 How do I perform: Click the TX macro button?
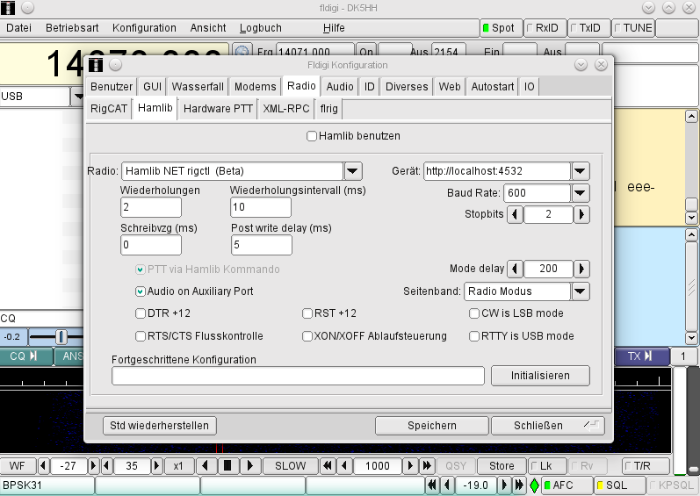[640, 356]
